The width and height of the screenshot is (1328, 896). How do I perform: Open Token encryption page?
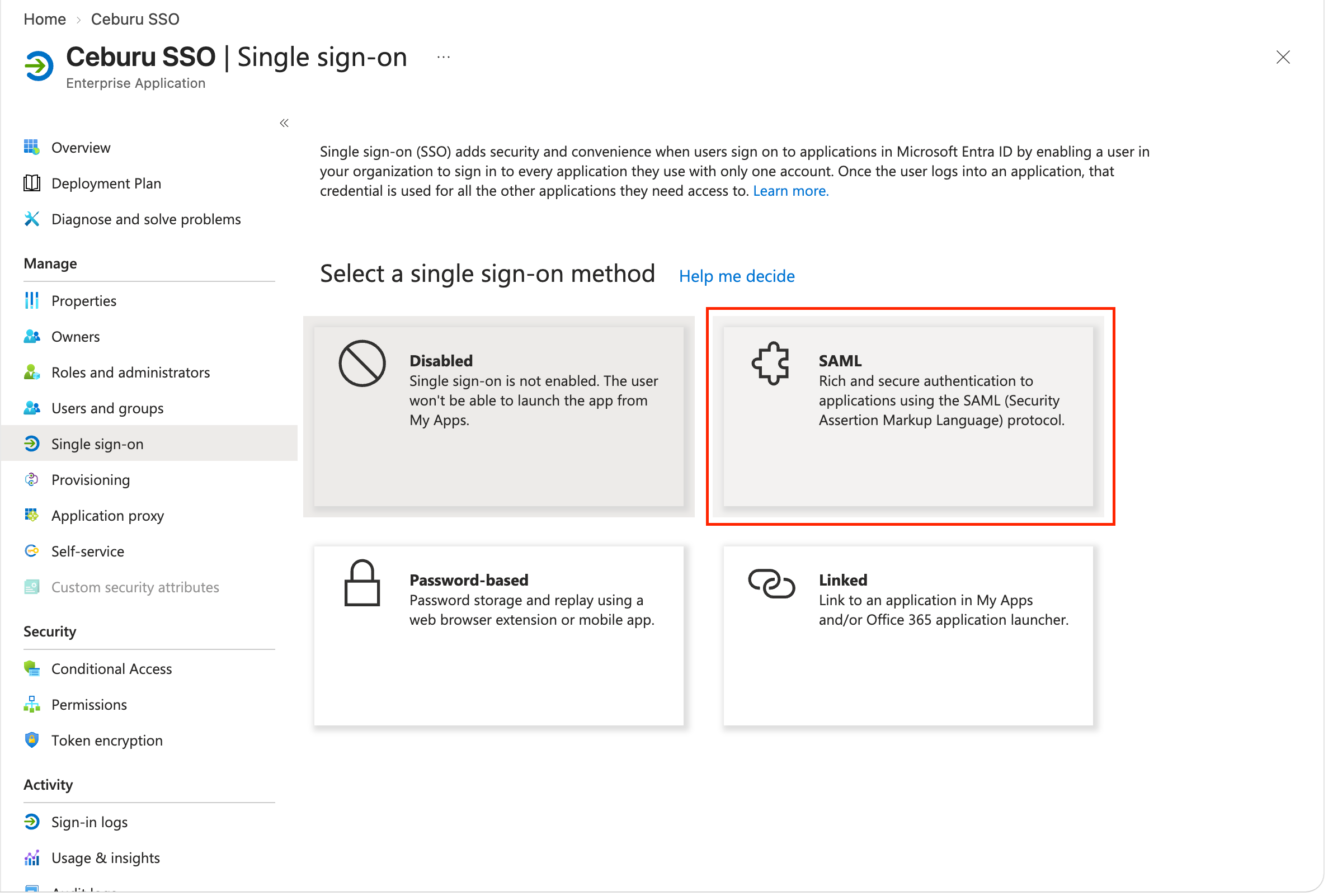150,742
